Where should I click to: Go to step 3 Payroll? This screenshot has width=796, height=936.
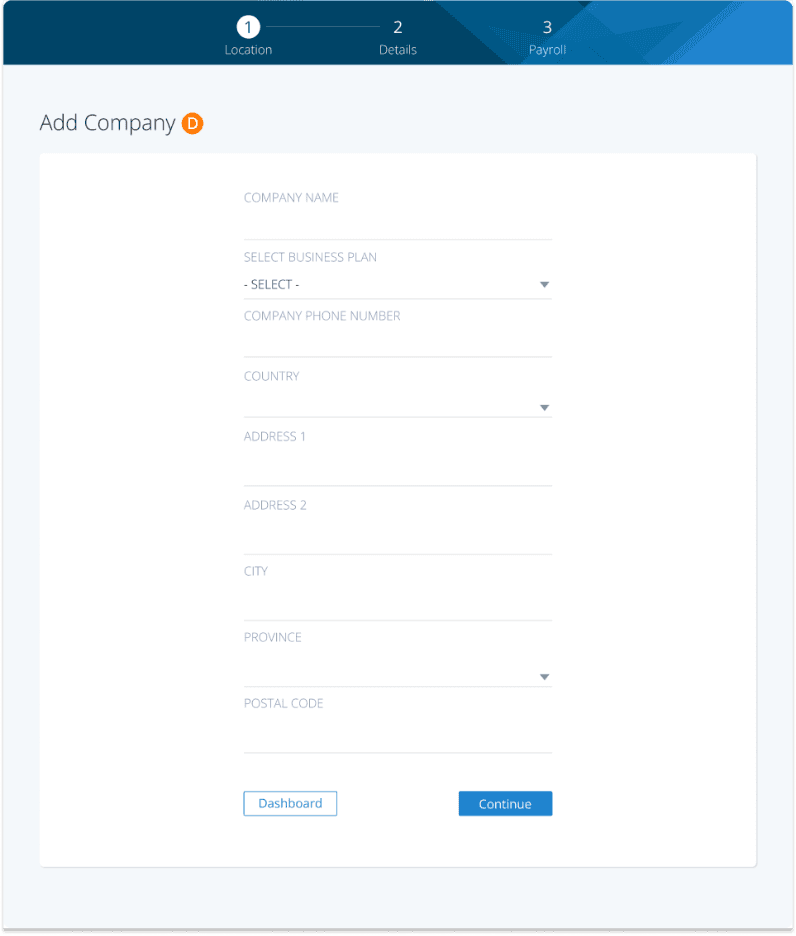[547, 37]
